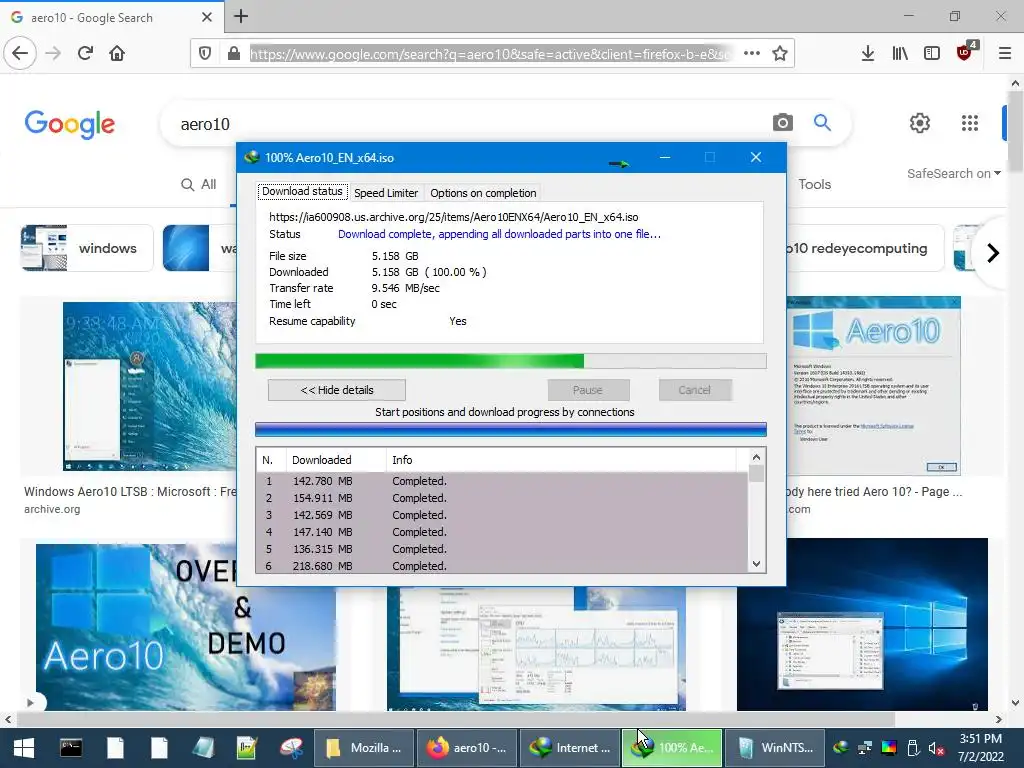Show more image filter chips with the right chevron

click(993, 253)
